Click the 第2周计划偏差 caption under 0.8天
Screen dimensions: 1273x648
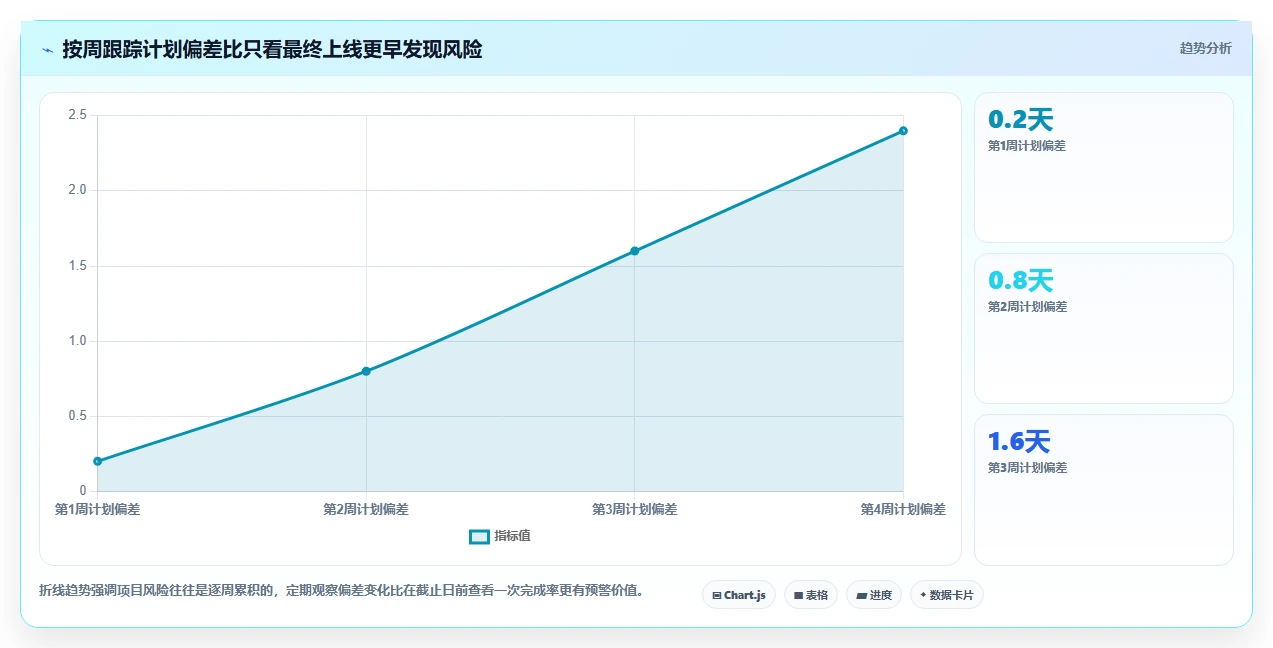coord(1027,306)
